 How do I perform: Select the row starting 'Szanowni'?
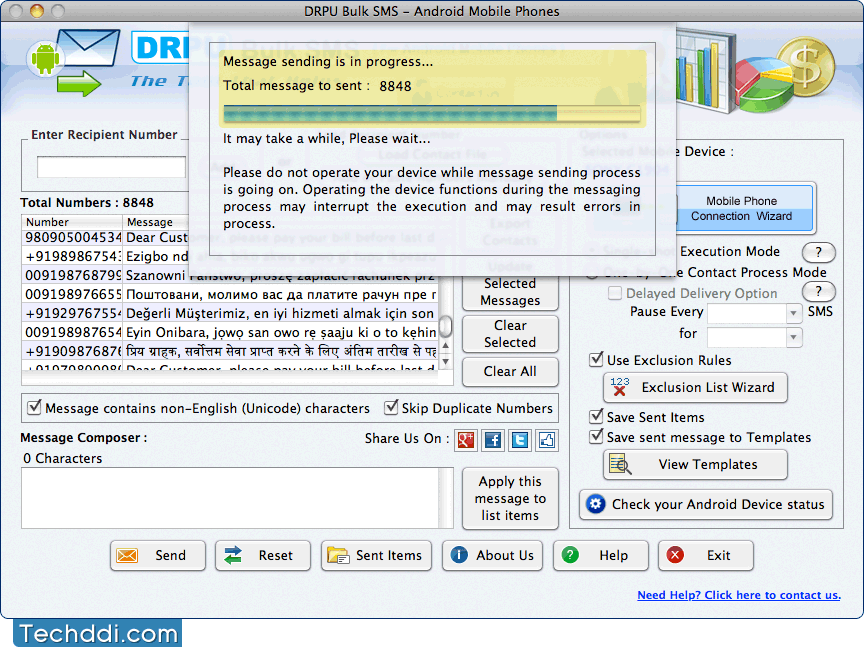point(106,275)
